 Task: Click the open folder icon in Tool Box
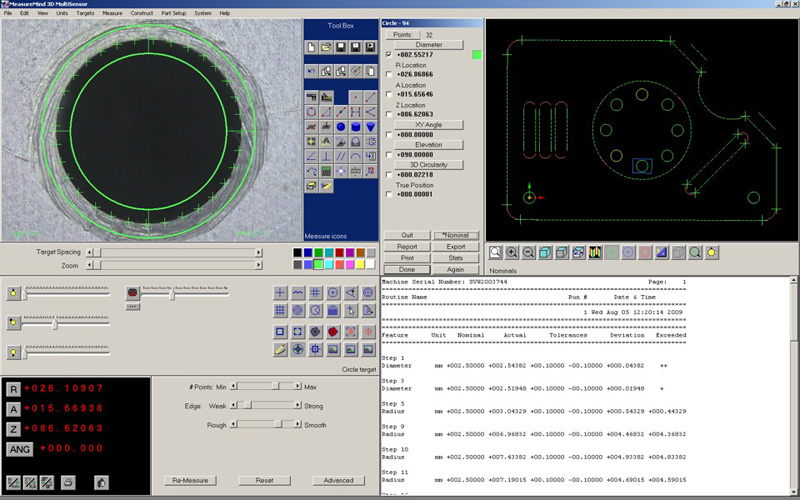tap(327, 47)
